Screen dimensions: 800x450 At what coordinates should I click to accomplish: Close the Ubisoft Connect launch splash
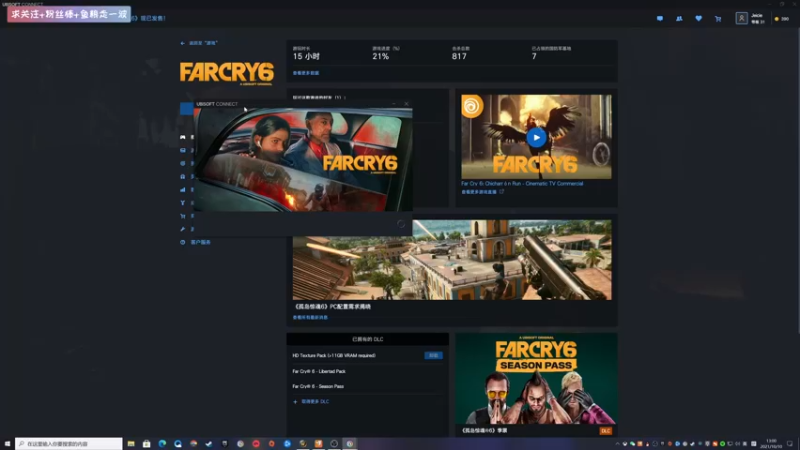406,104
